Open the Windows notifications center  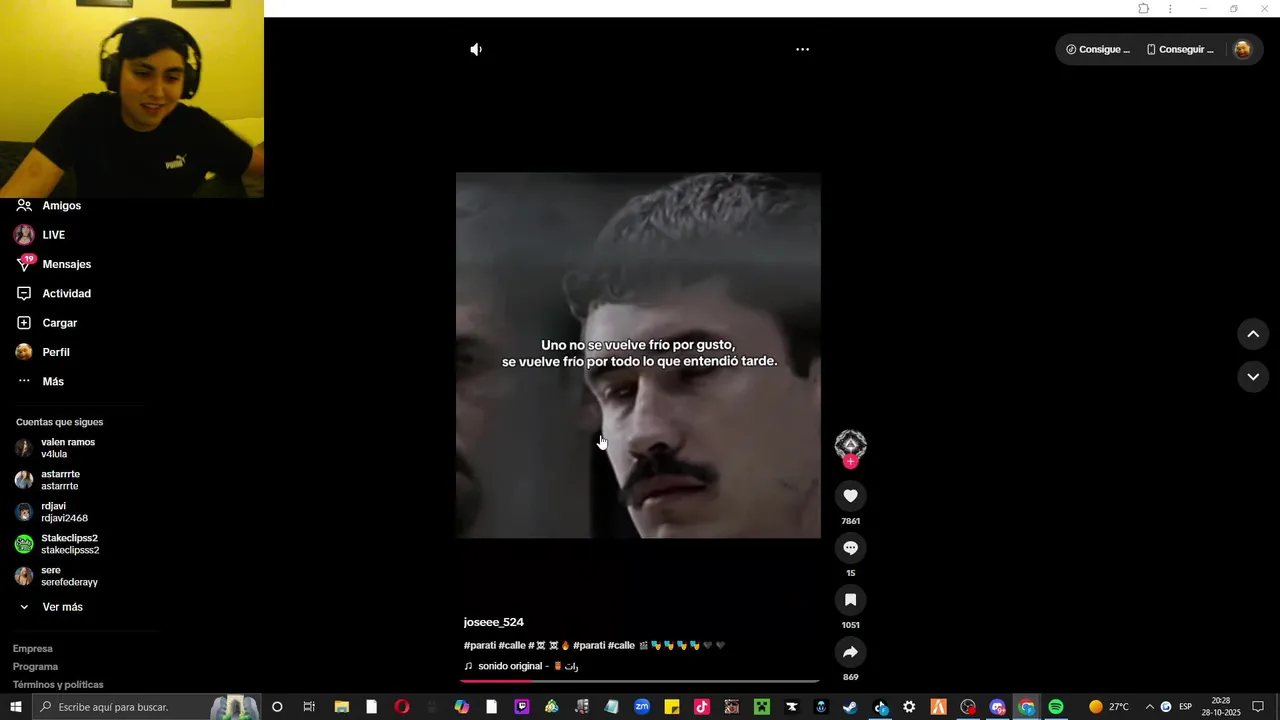(x=1258, y=707)
